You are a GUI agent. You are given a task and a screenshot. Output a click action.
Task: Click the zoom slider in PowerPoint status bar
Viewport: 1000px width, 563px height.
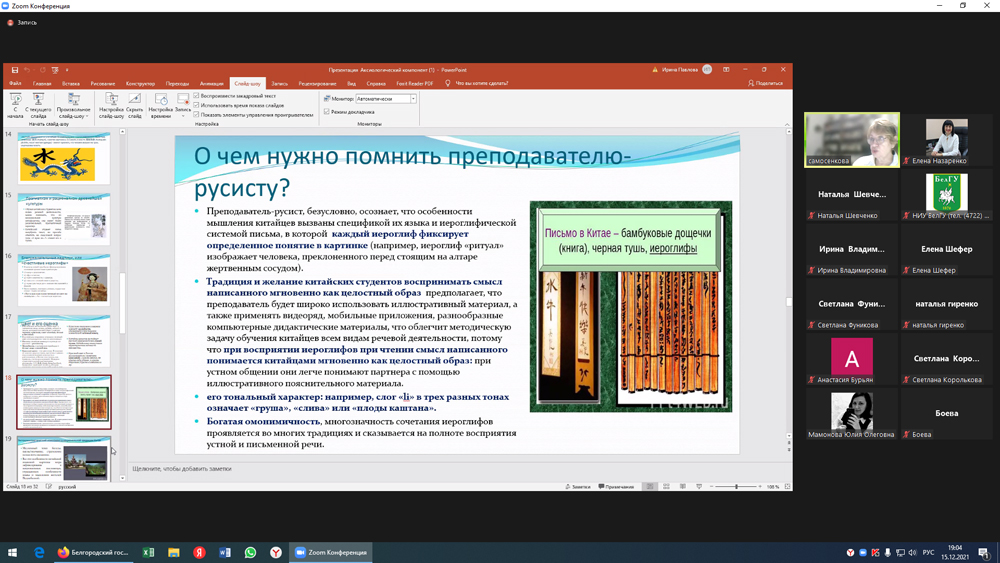tap(737, 487)
